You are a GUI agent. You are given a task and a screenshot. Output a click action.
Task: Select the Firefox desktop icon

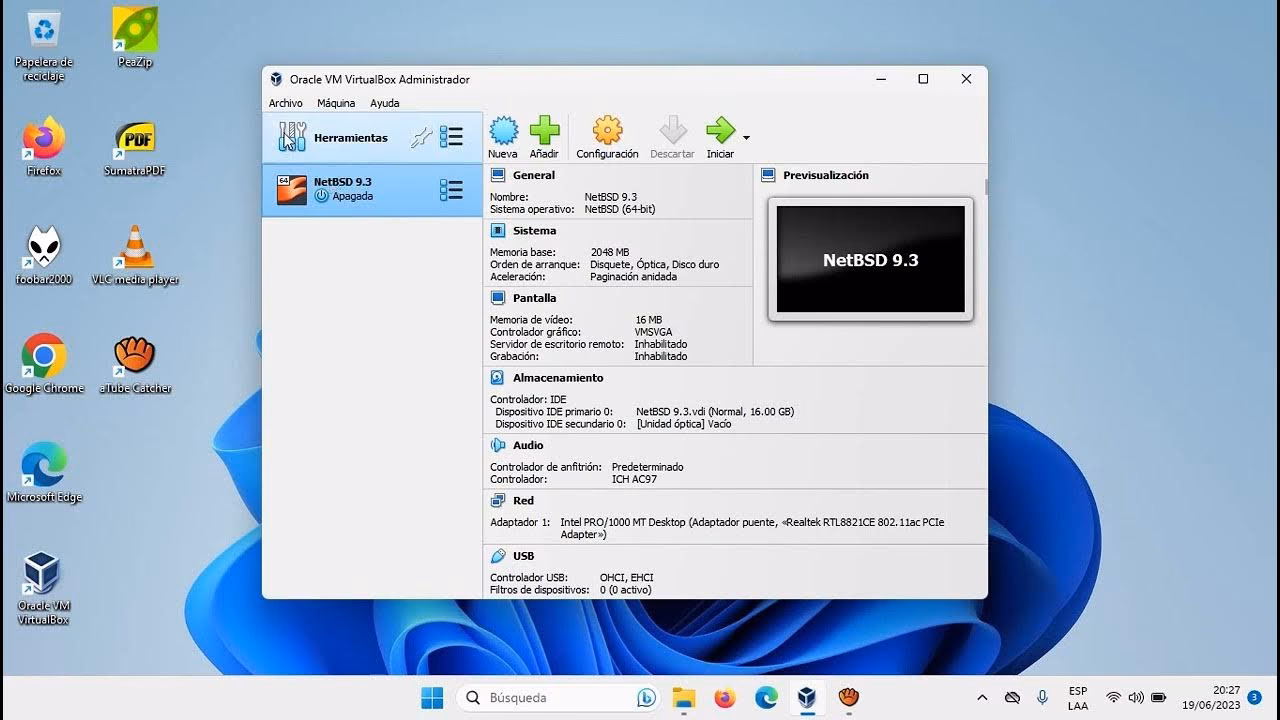coord(44,147)
